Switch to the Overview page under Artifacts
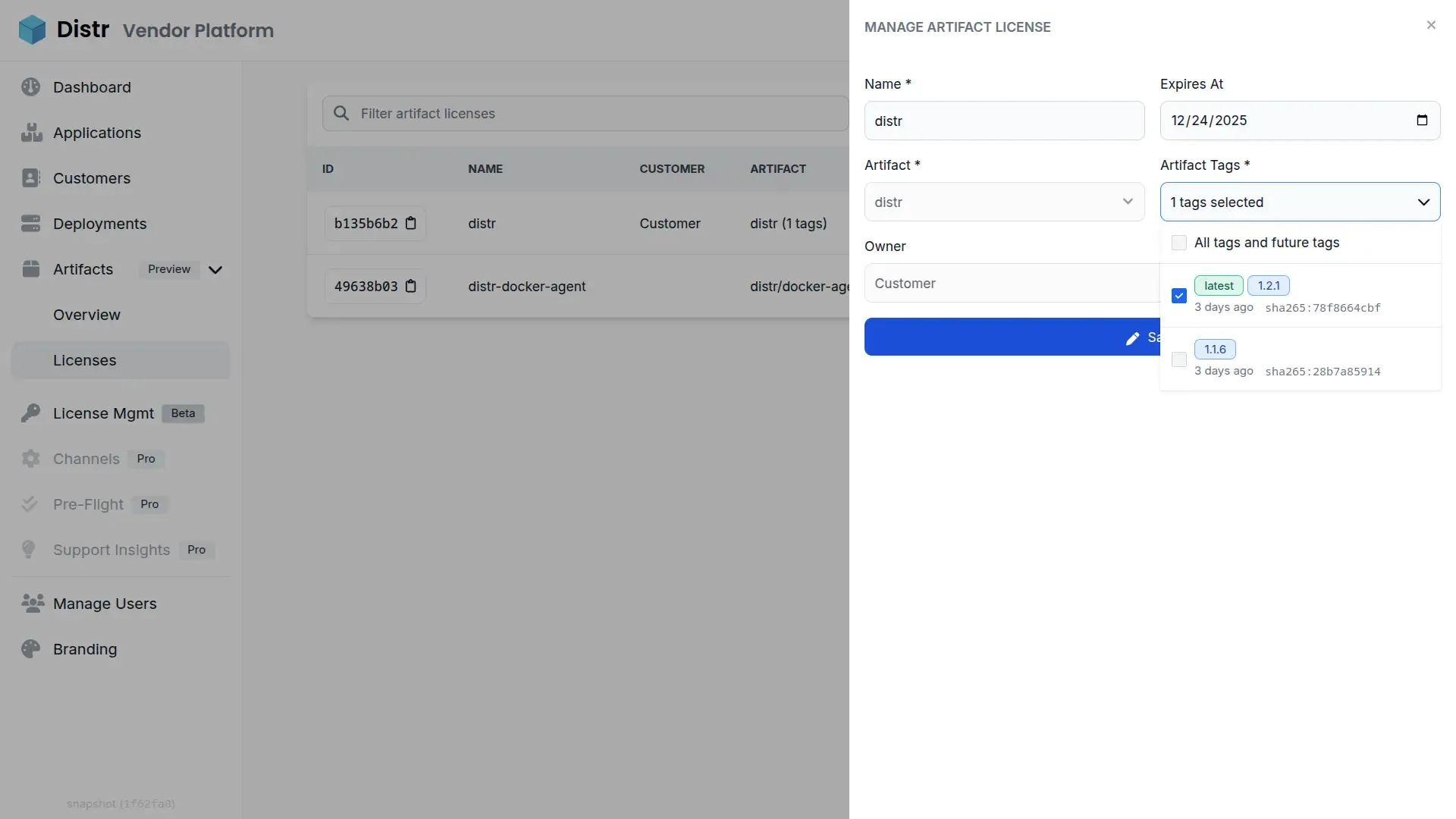 pos(86,314)
